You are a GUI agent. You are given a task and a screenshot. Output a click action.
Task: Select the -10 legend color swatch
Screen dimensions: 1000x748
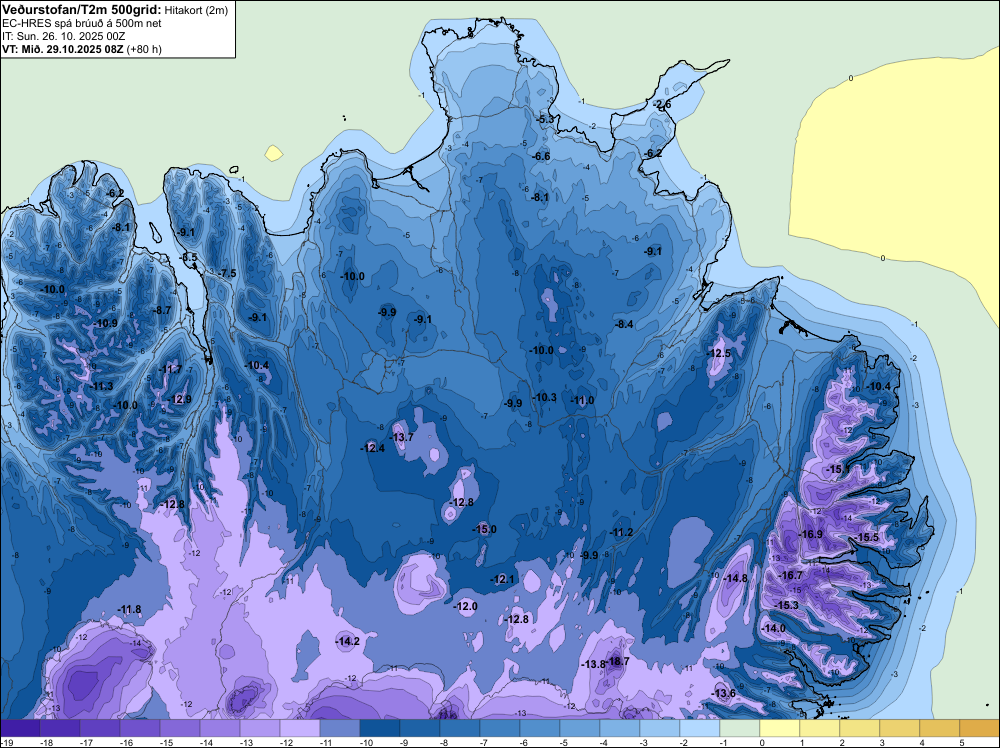[379, 728]
